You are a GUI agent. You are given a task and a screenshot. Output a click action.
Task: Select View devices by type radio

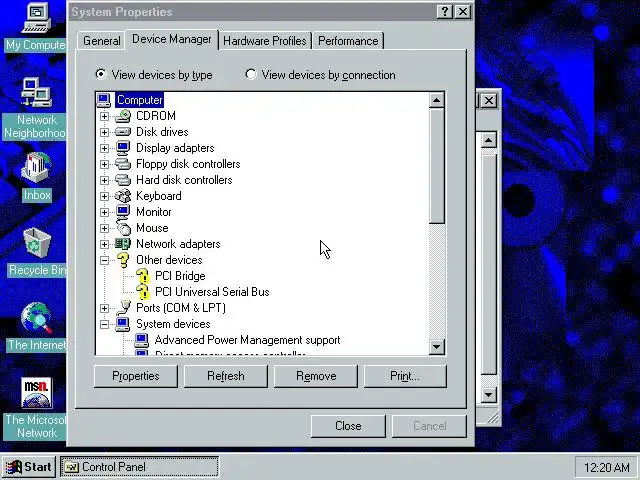point(100,74)
